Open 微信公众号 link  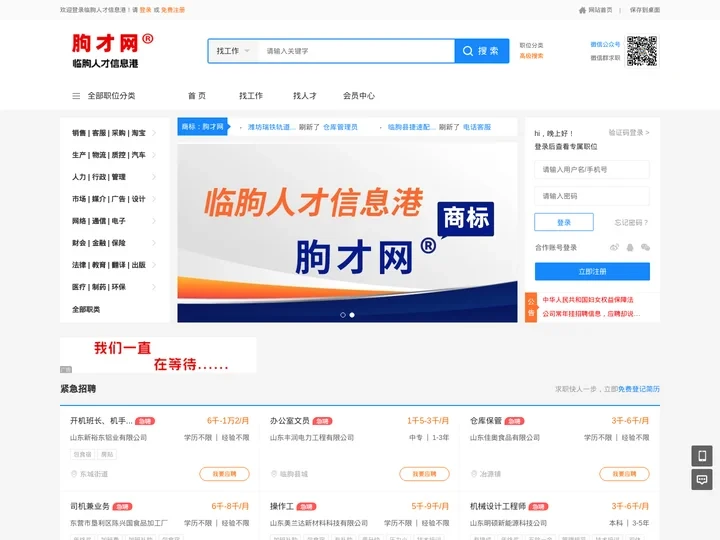coord(605,45)
